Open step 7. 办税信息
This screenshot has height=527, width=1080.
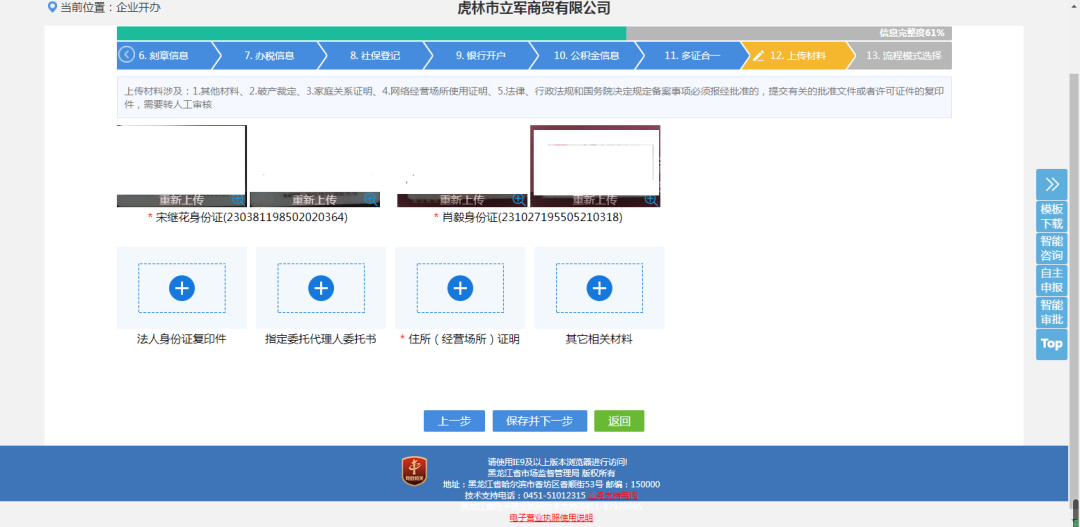[269, 56]
